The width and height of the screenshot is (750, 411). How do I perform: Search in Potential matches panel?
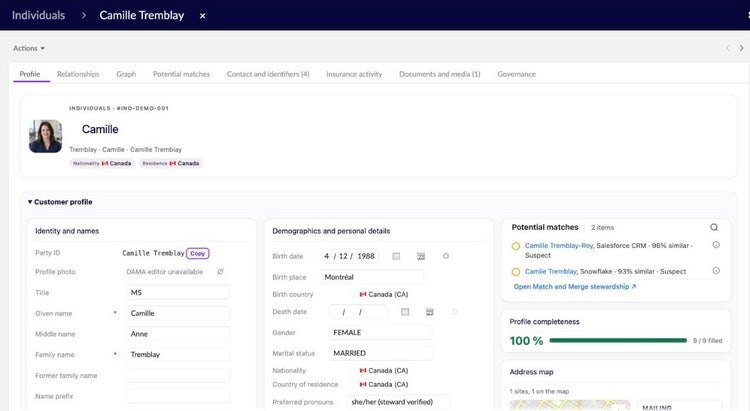[714, 227]
